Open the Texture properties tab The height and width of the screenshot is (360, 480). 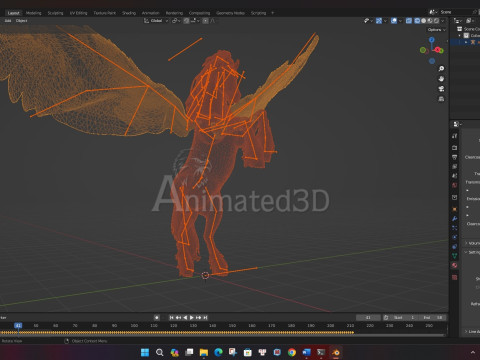coord(455,277)
